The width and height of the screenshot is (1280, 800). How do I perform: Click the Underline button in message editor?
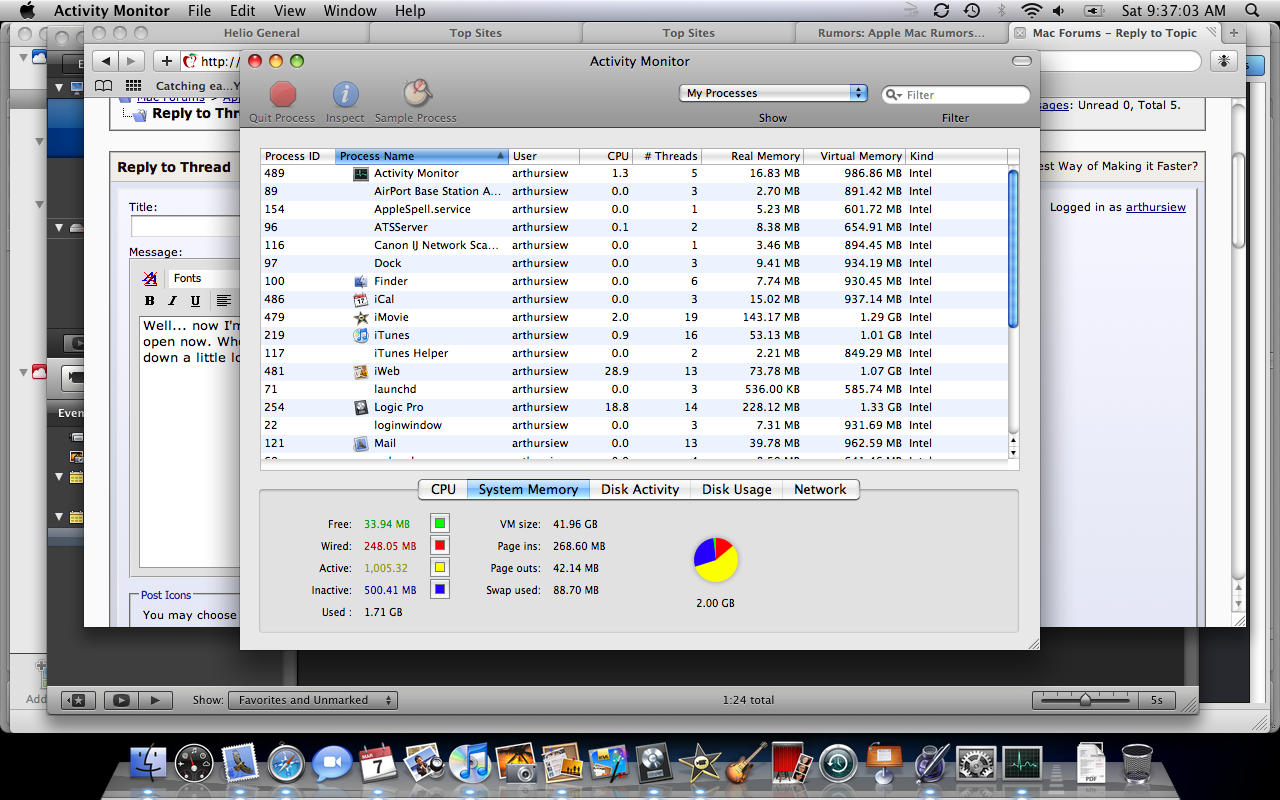pyautogui.click(x=195, y=300)
